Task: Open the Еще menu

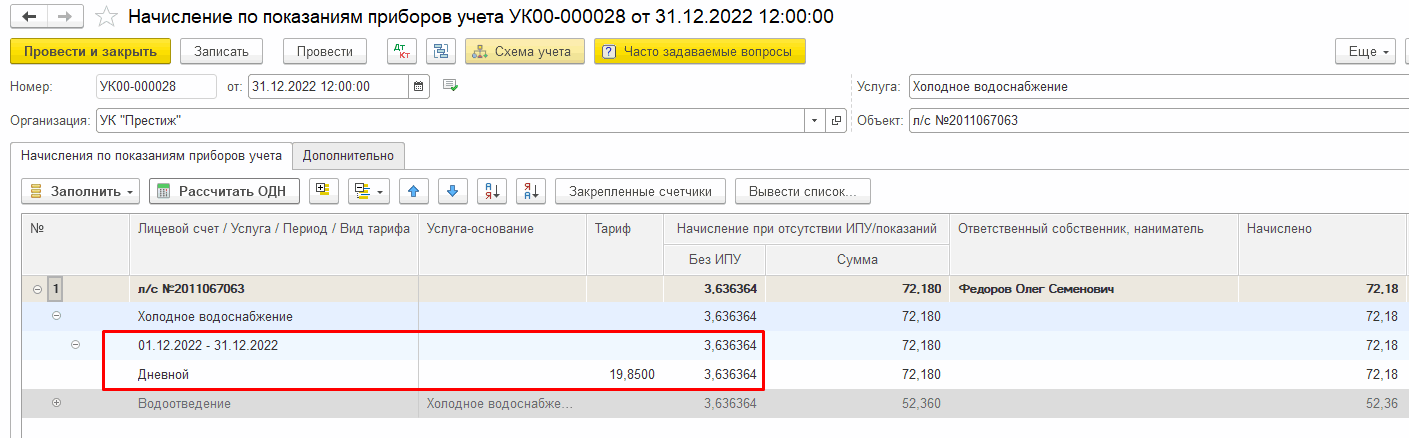Action: click(x=1365, y=51)
